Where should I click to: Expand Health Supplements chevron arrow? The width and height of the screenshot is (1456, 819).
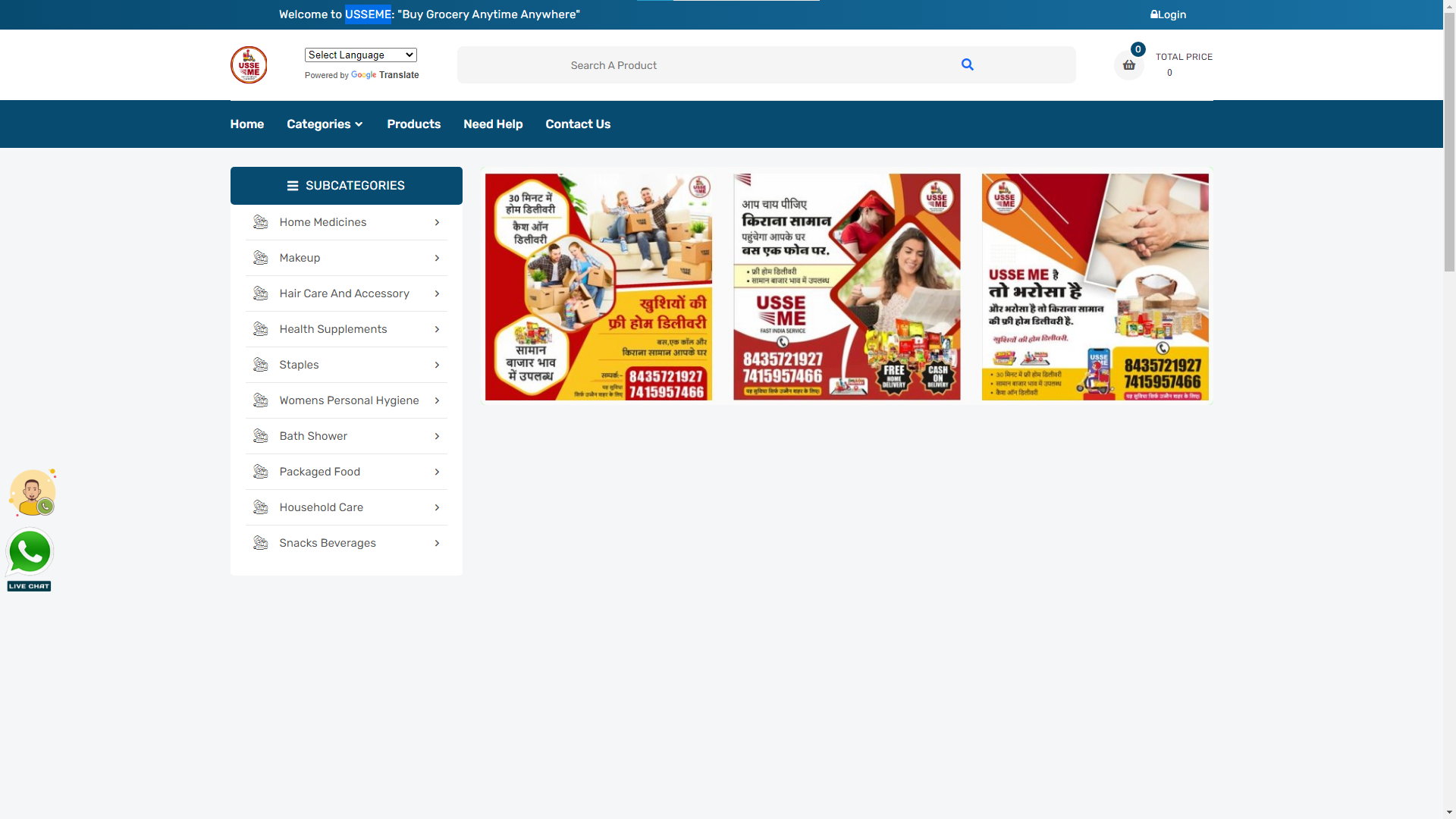tap(437, 329)
